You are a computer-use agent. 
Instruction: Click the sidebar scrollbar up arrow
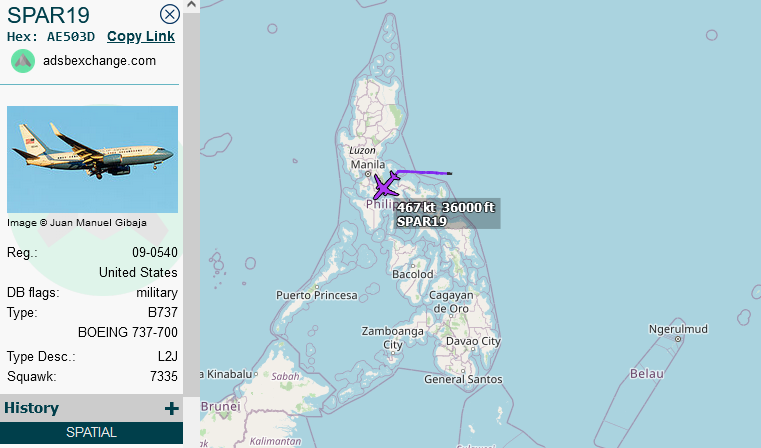coord(191,5)
